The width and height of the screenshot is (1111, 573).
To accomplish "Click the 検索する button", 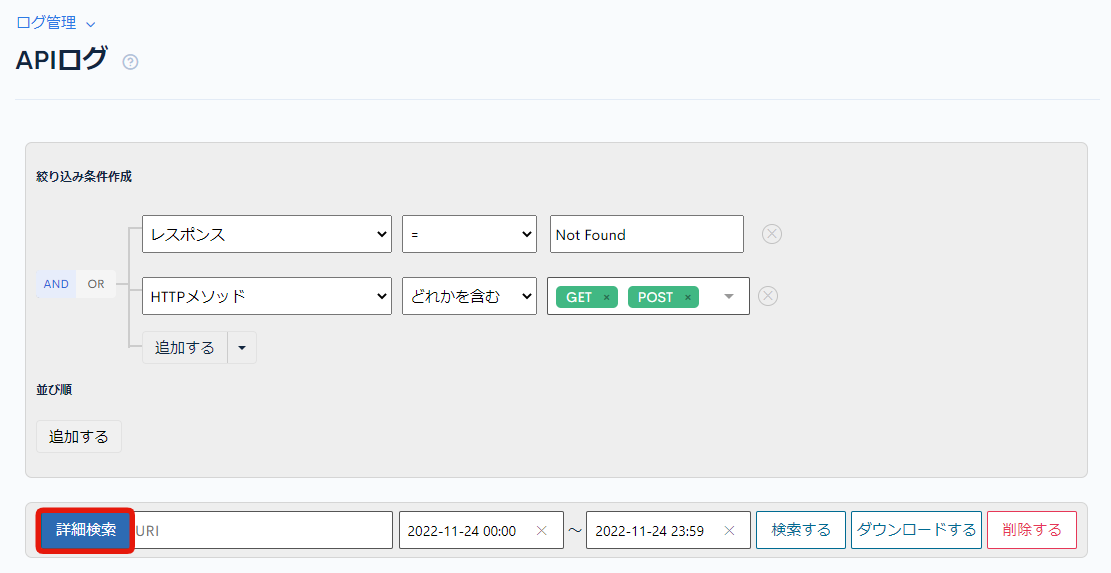I will coord(801,530).
